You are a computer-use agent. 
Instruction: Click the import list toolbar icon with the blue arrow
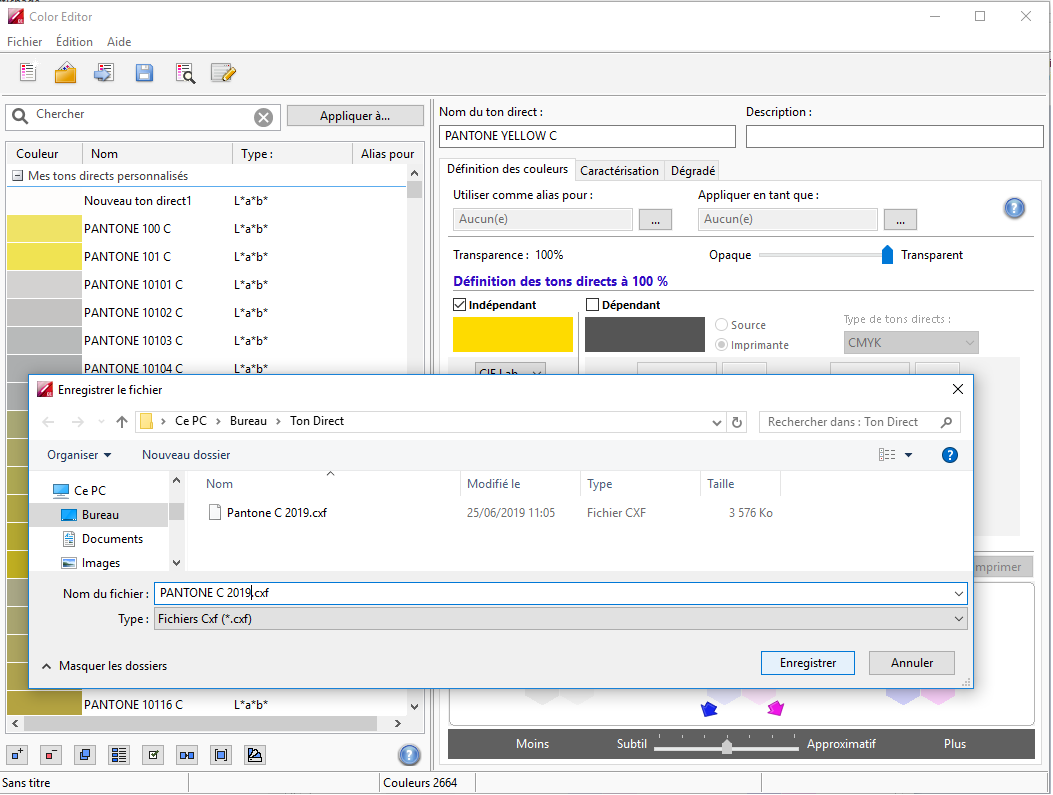pyautogui.click(x=103, y=72)
